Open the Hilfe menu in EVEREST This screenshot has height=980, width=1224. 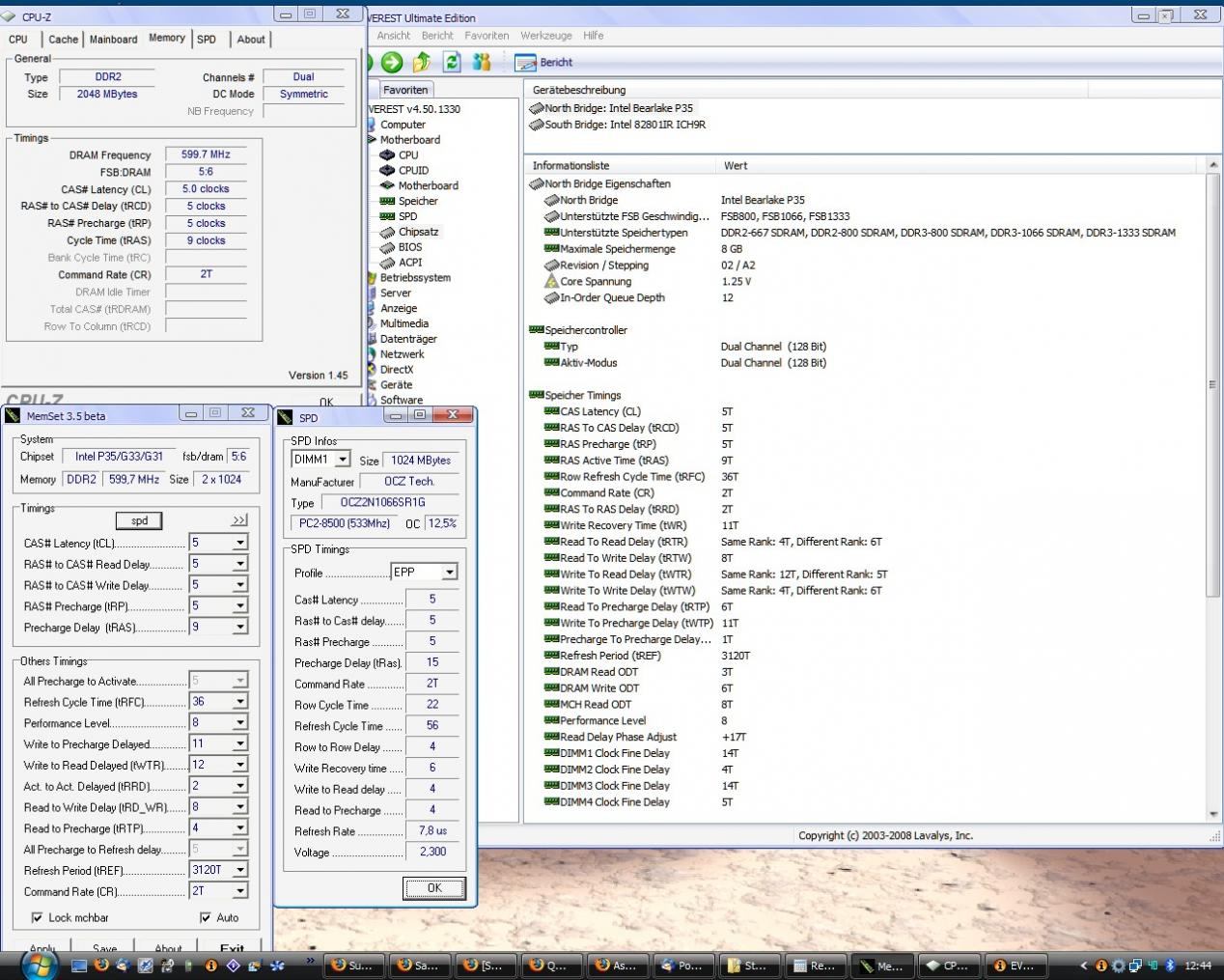594,36
